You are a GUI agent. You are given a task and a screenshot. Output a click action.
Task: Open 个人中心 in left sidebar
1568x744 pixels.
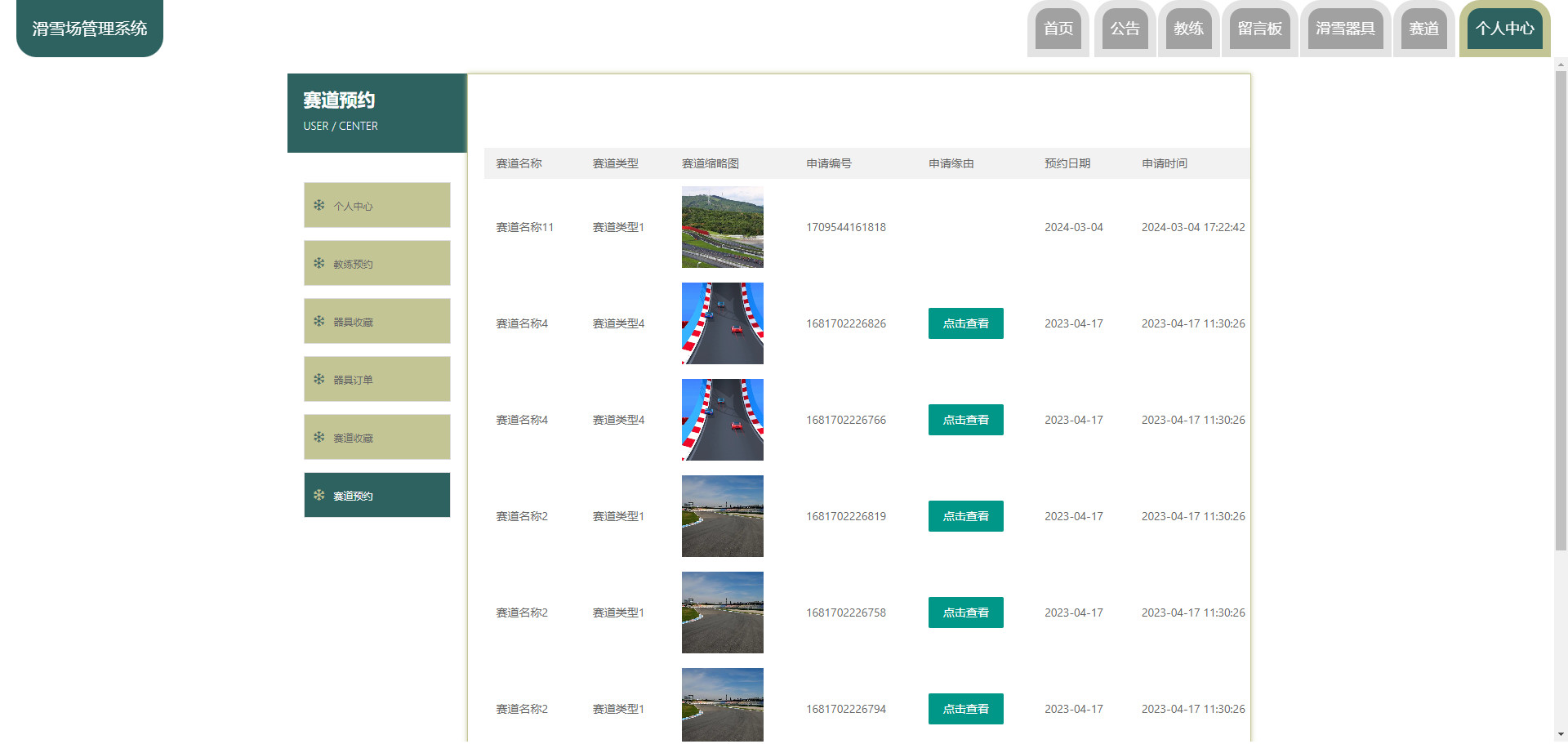[x=377, y=205]
